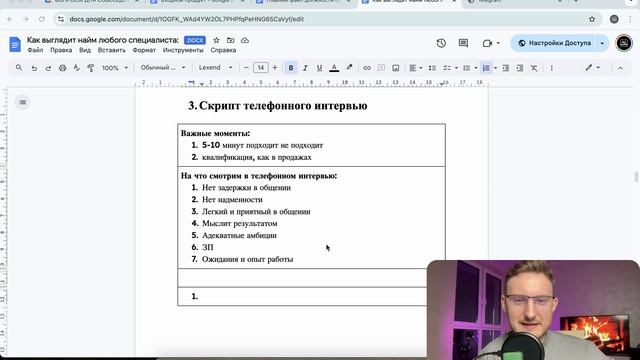This screenshot has height=360, width=640.
Task: Increase indent of the list
Action: [520, 68]
